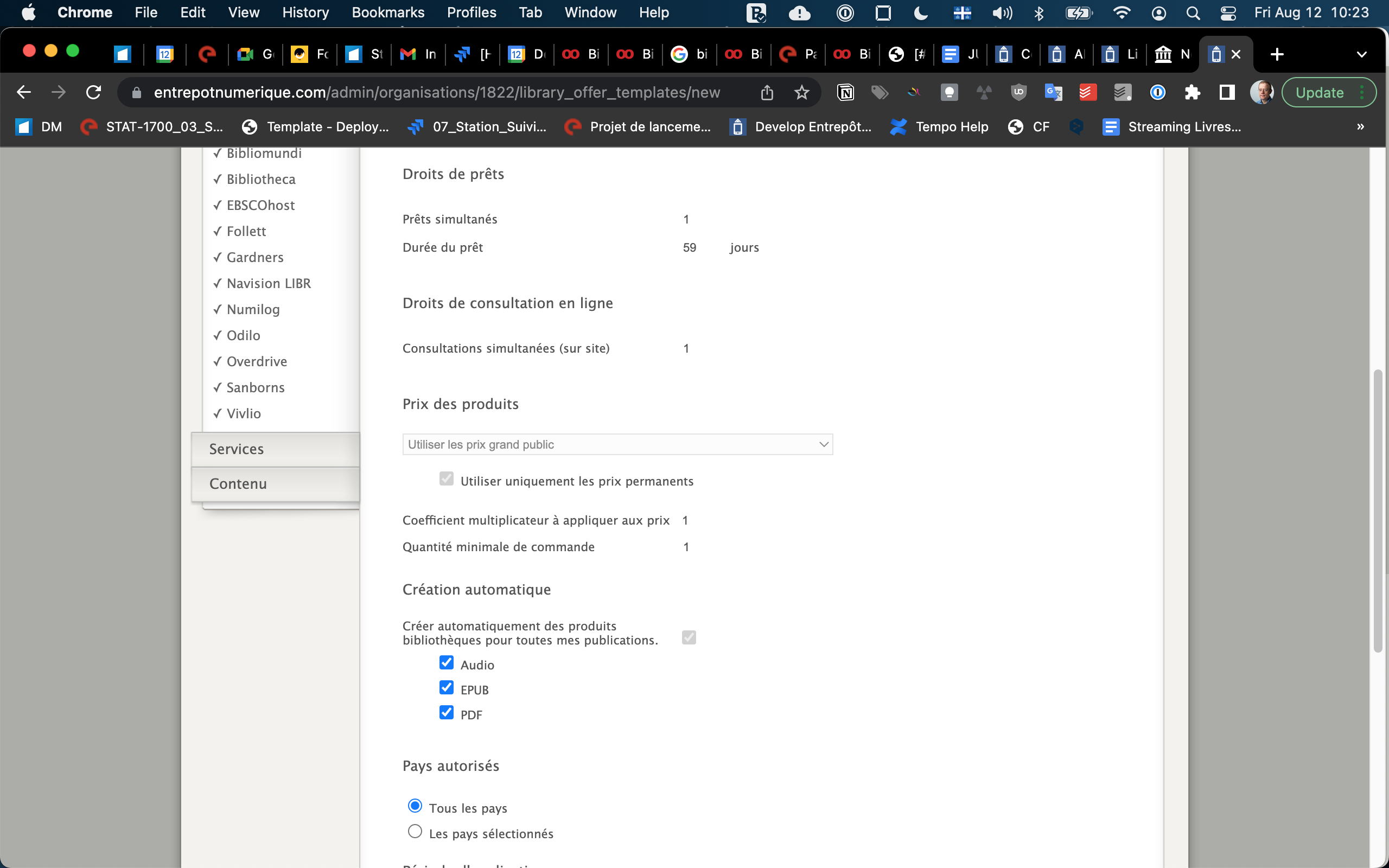
Task: Open the Extensions puzzle piece menu
Action: pos(1192,92)
